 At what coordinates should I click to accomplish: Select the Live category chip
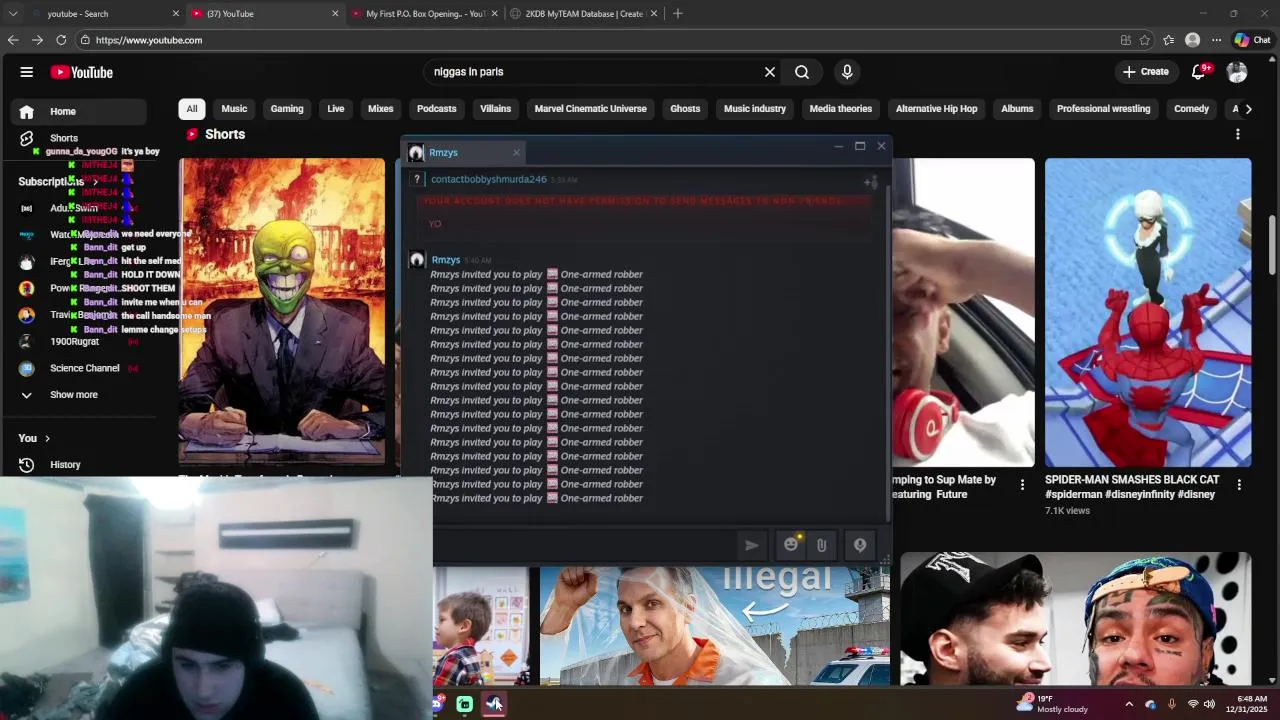click(x=336, y=109)
